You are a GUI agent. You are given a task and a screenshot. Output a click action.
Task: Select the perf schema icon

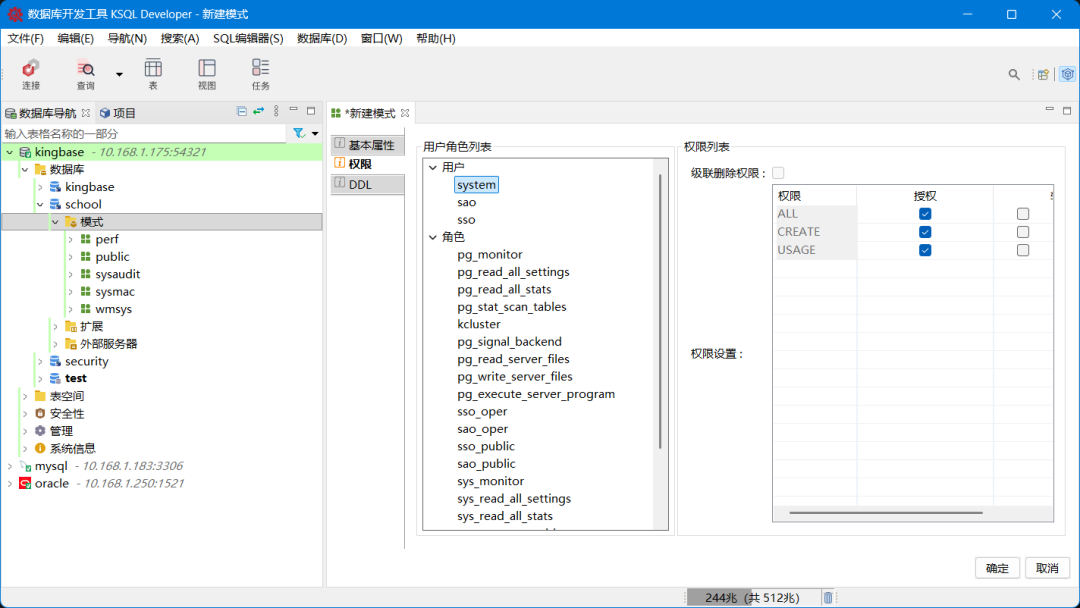point(85,239)
